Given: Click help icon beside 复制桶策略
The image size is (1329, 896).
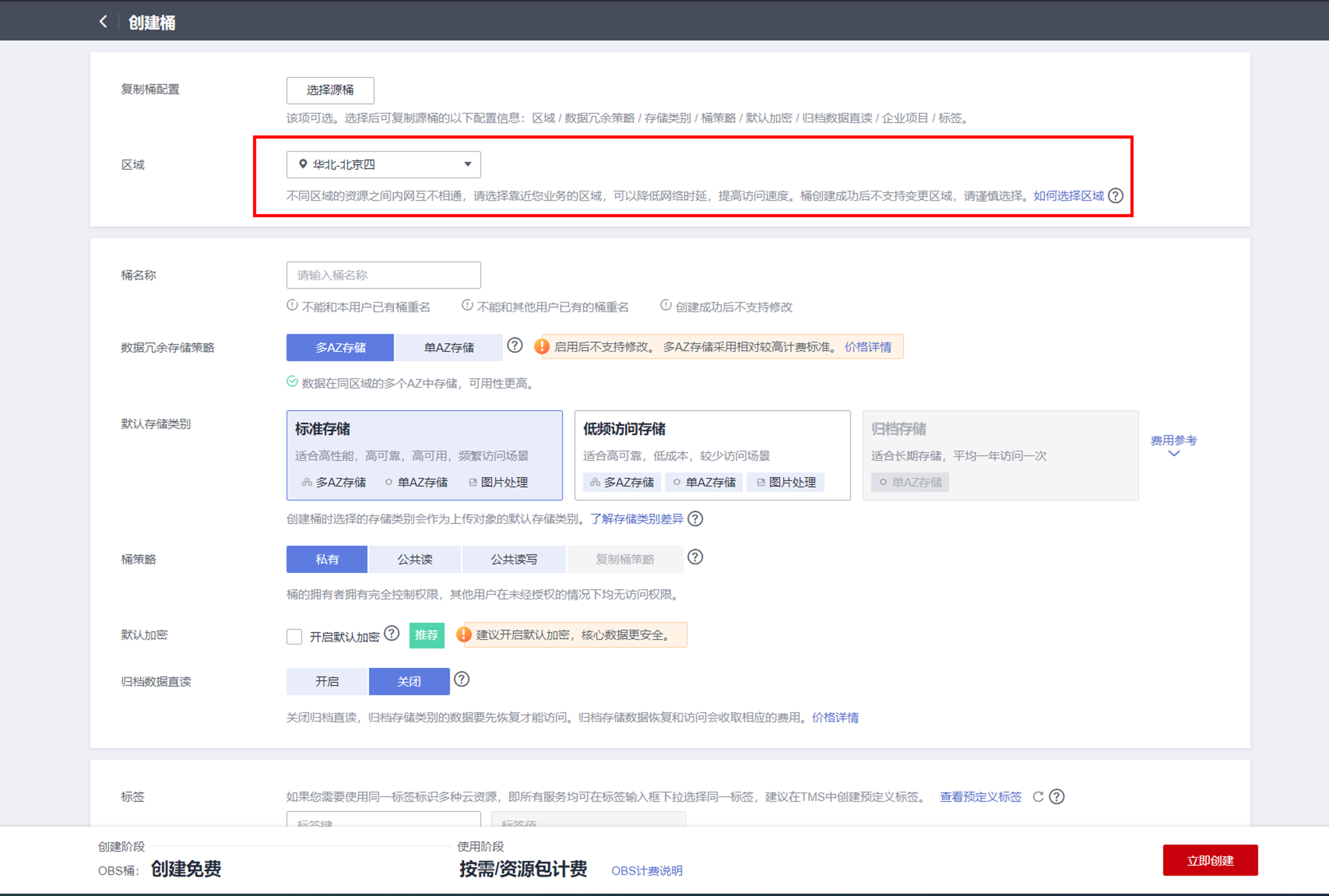Looking at the screenshot, I should [x=695, y=557].
